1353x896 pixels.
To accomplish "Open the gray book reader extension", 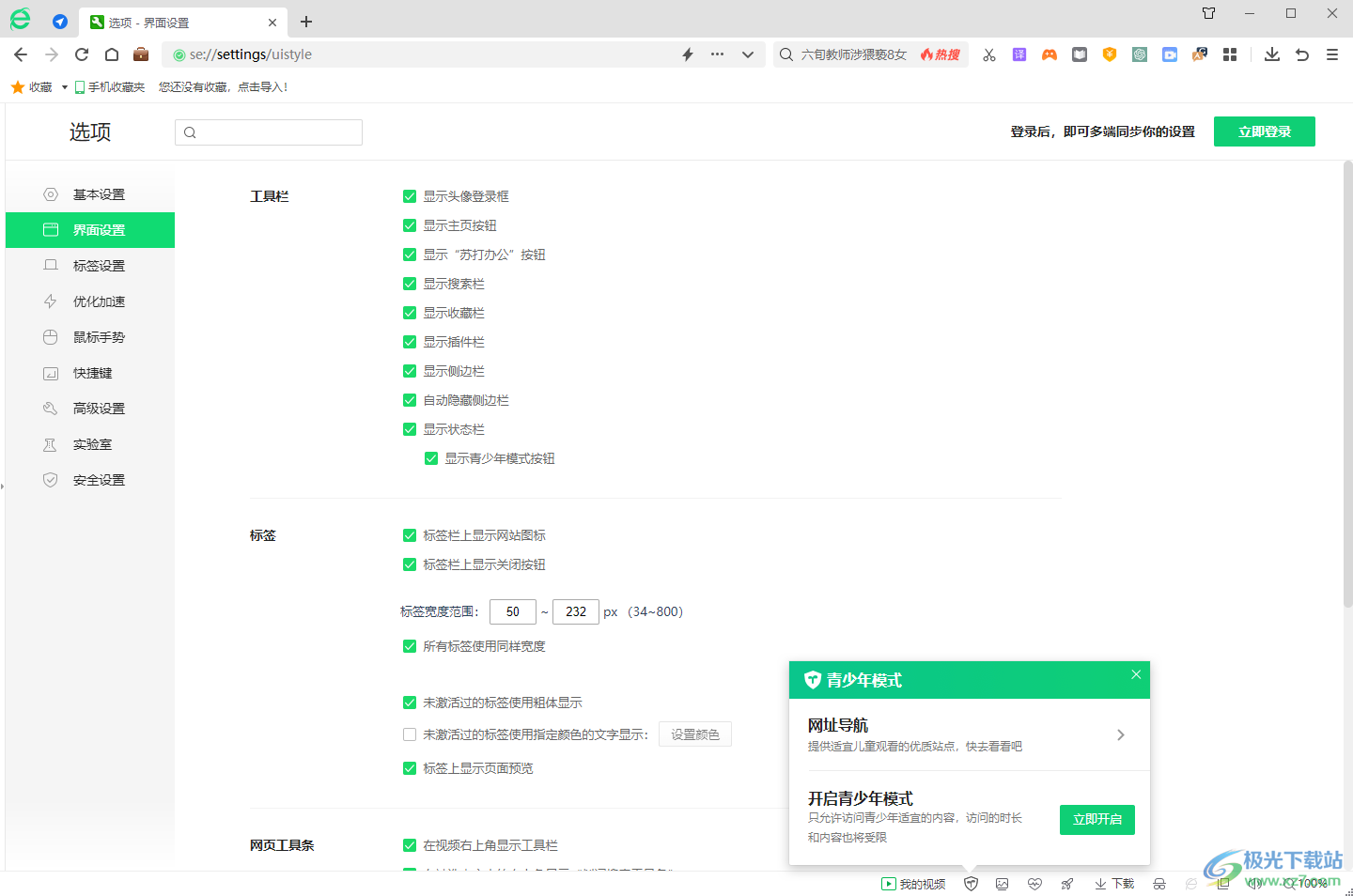I will tap(1080, 54).
